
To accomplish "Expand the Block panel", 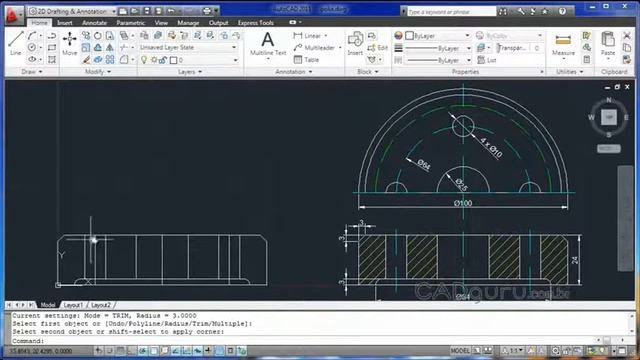I will click(368, 72).
